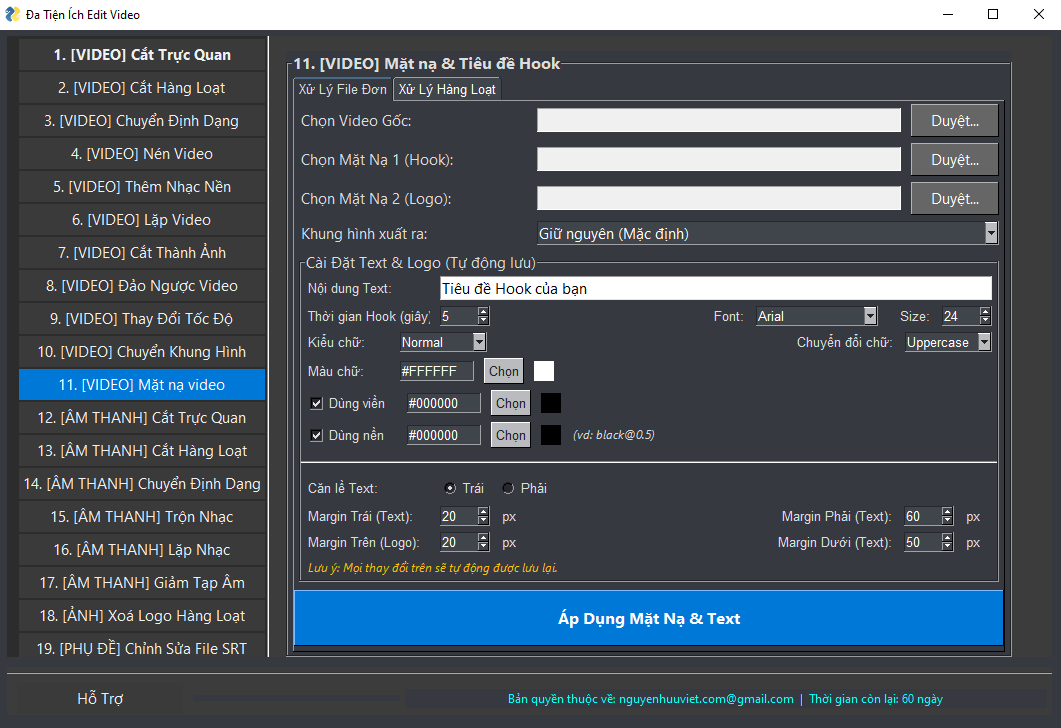Click the black Dùng viền color swatch
The height and width of the screenshot is (728, 1061).
551,403
